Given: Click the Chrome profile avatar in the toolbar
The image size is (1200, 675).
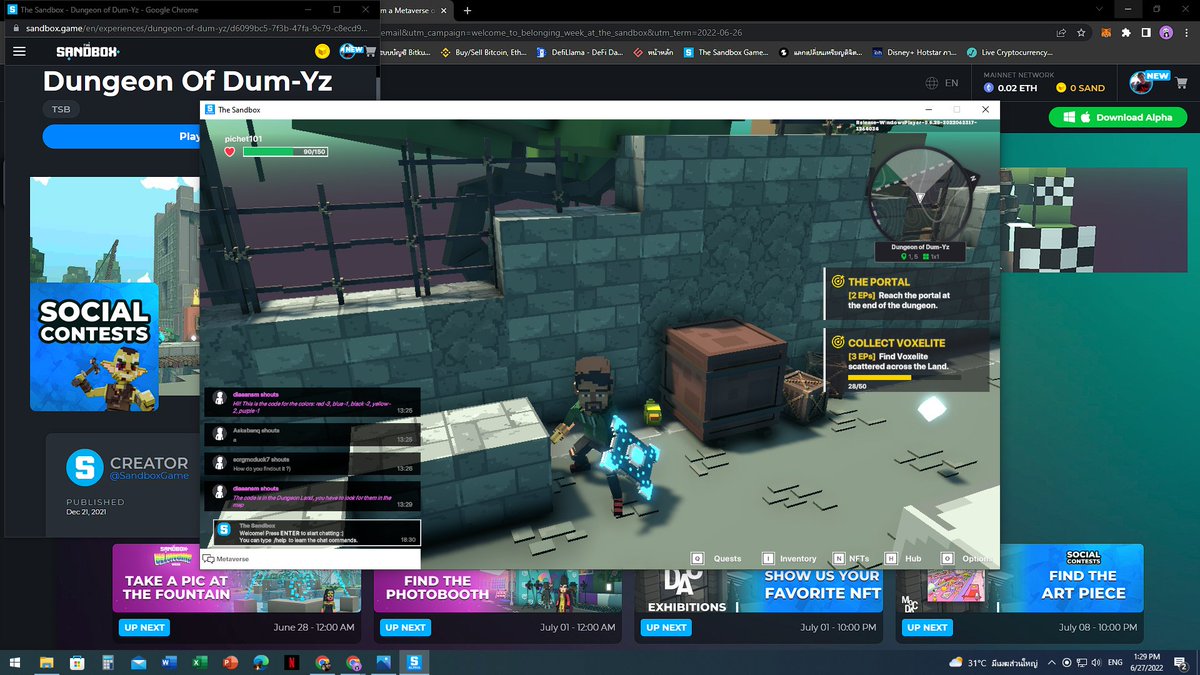Looking at the screenshot, I should point(1166,33).
